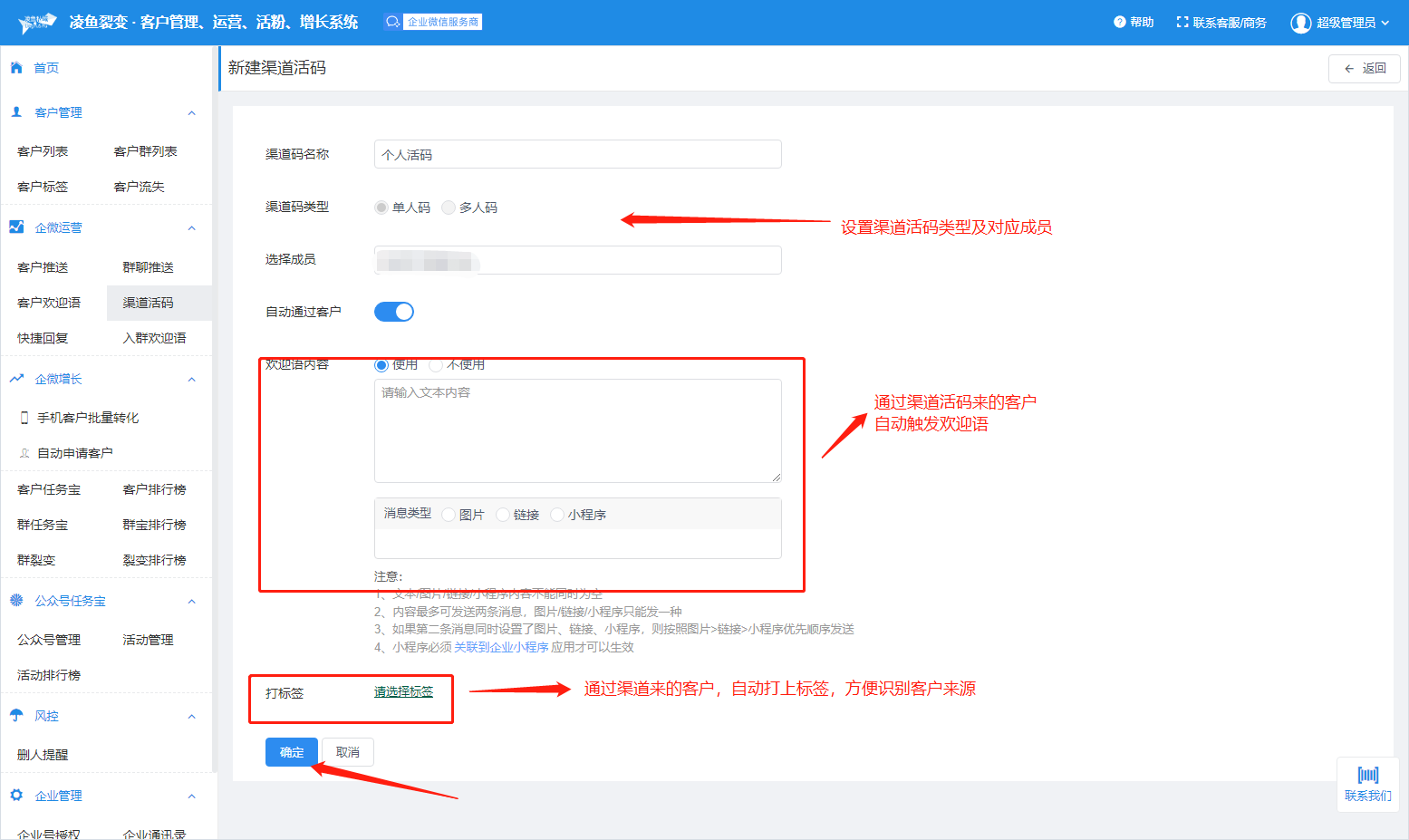Click the 请选择标签 link
Screen dimensions: 1409x840
(x=403, y=692)
